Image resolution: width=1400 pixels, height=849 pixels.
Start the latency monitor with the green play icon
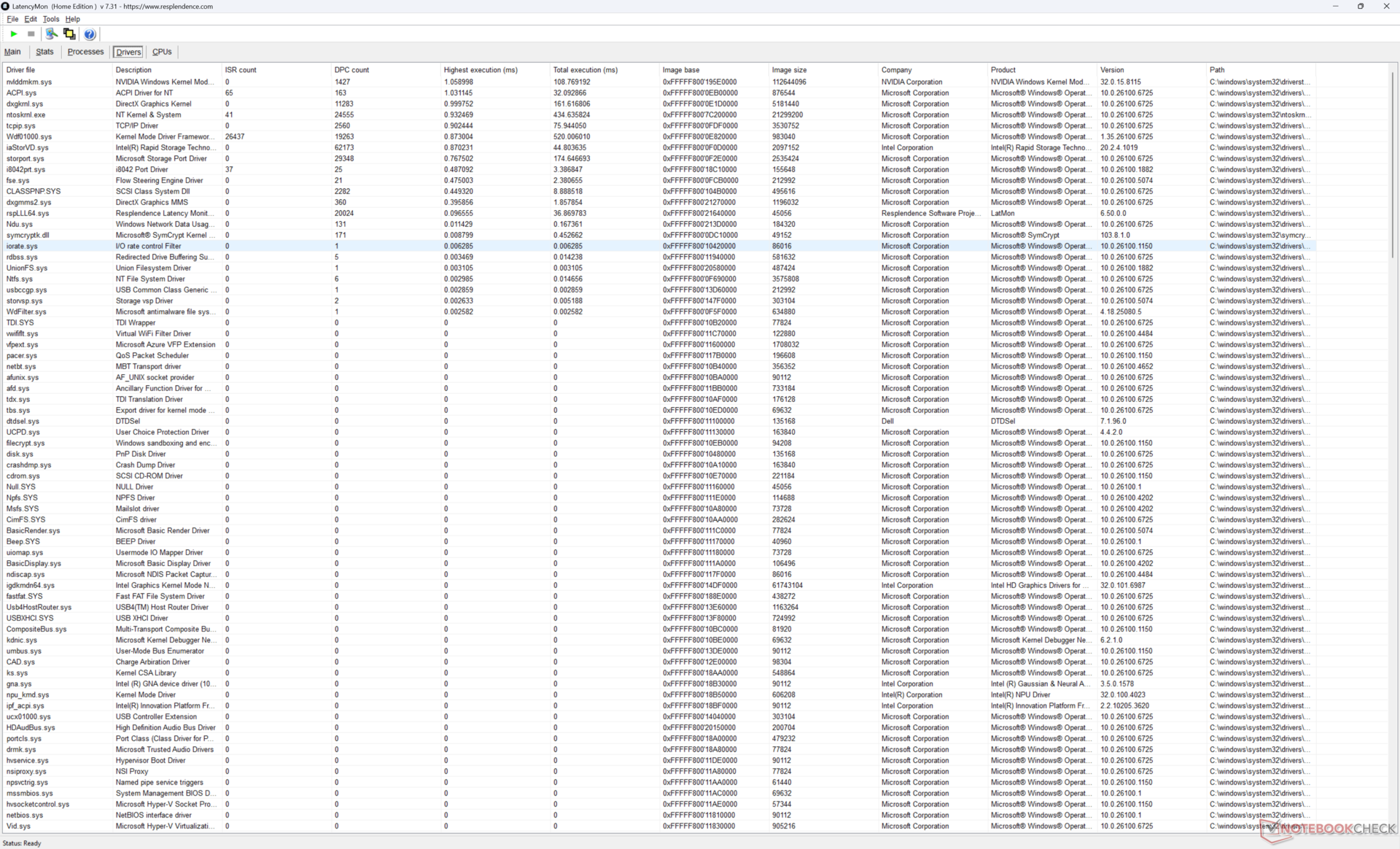(x=13, y=34)
